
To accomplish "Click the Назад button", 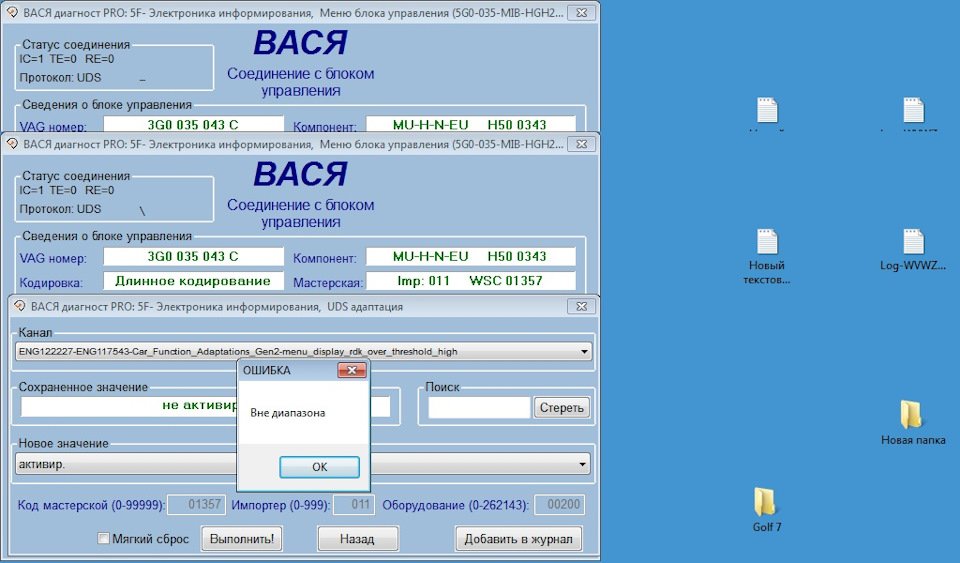I will pos(358,539).
